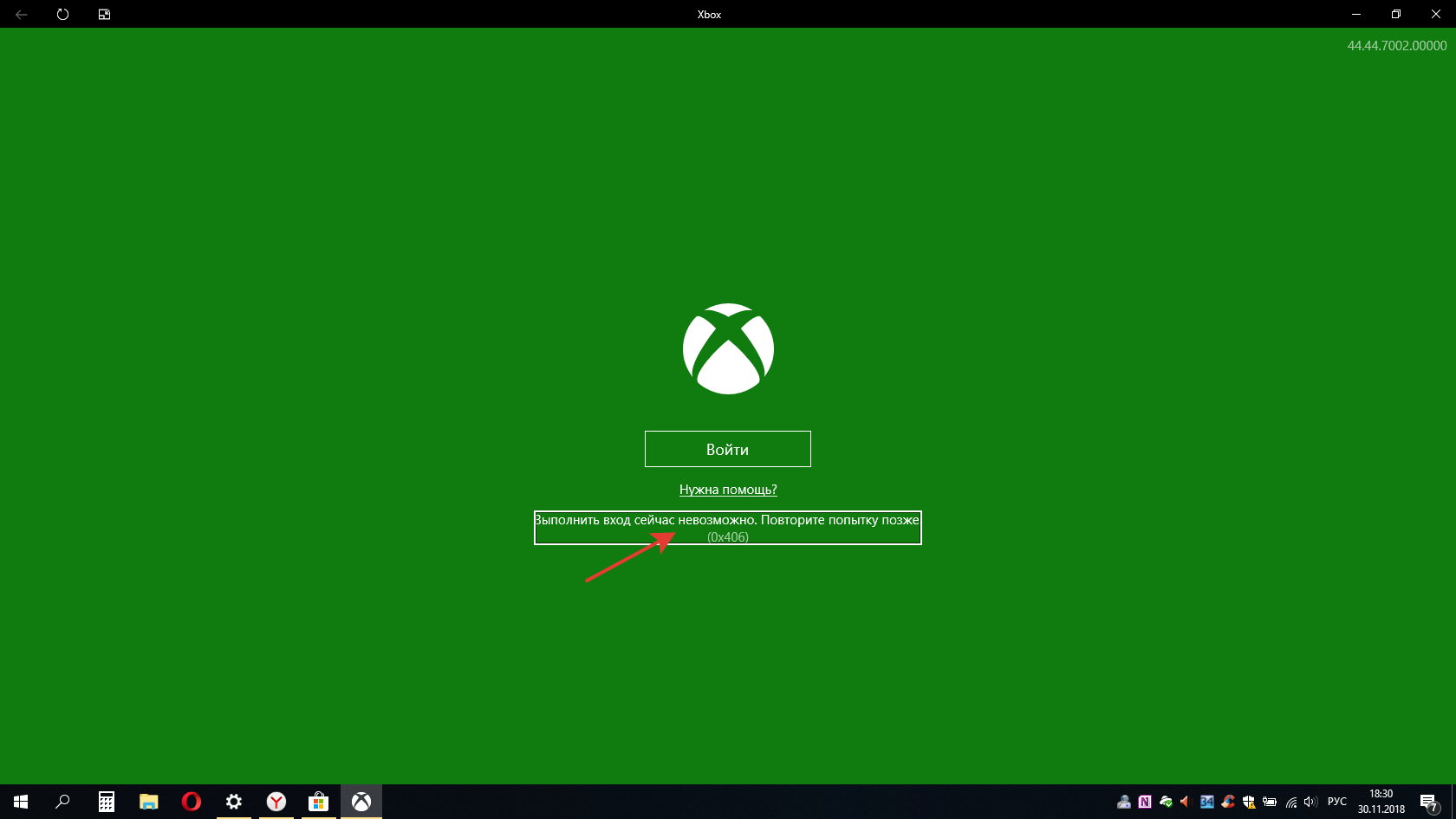
Task: Click the orange speaker tray icon
Action: [x=1186, y=802]
